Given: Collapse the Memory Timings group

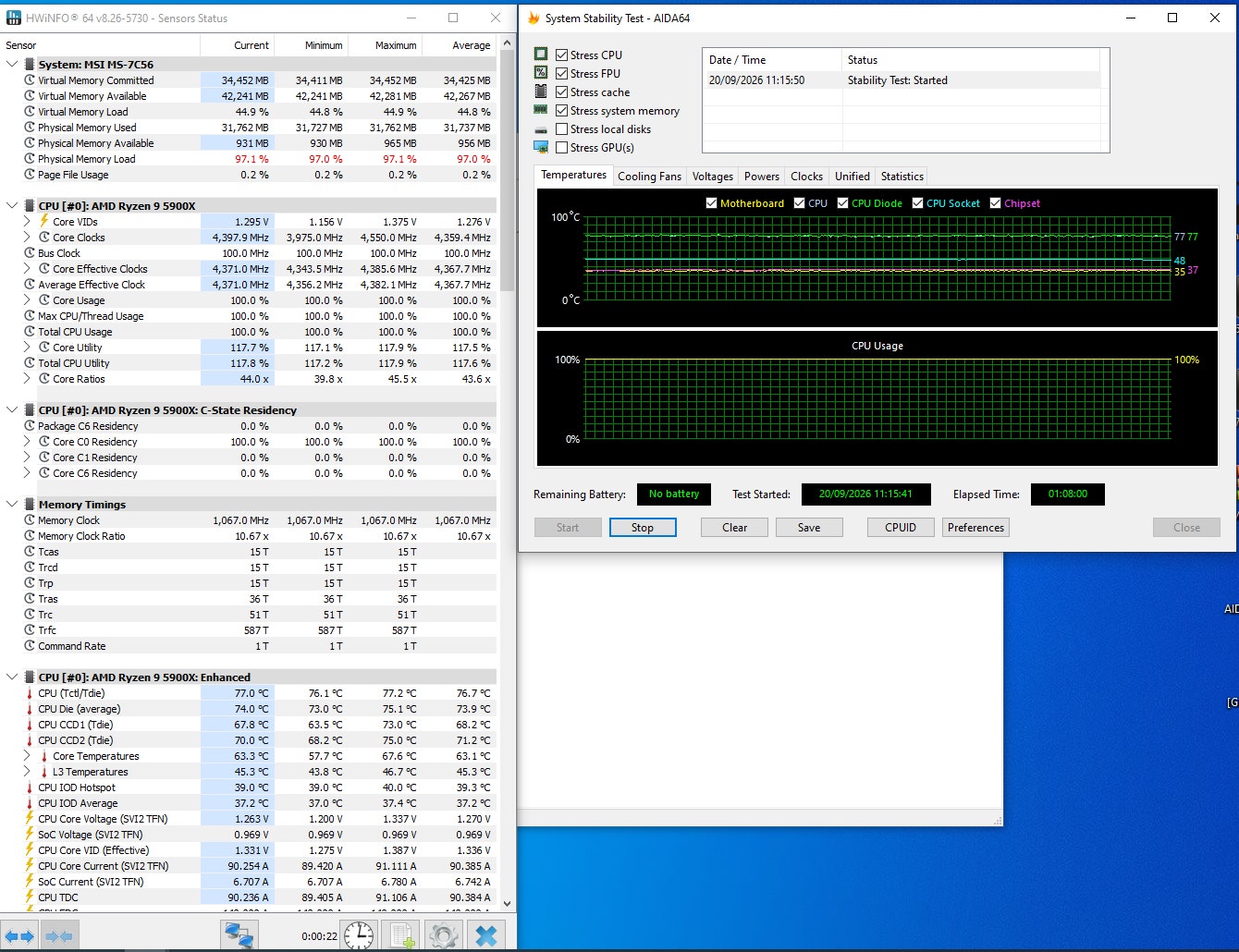Looking at the screenshot, I should pos(12,504).
